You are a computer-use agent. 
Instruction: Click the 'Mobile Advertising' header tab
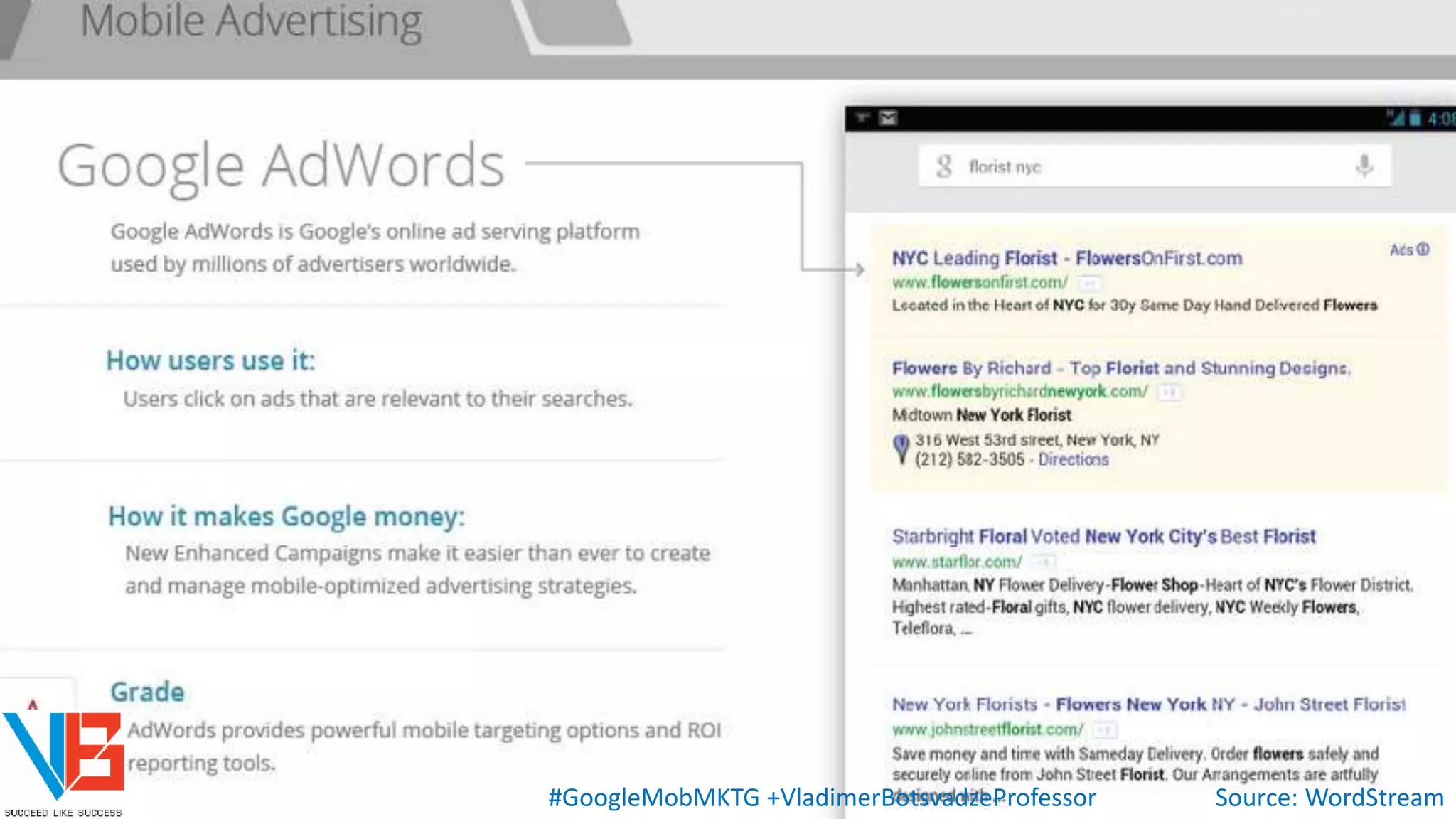[x=251, y=21]
